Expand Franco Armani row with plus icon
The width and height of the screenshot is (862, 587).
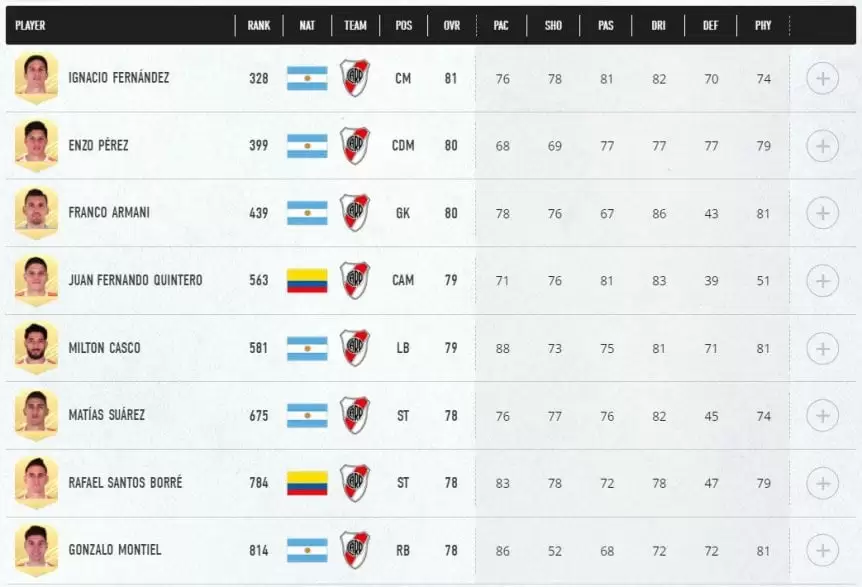point(822,213)
